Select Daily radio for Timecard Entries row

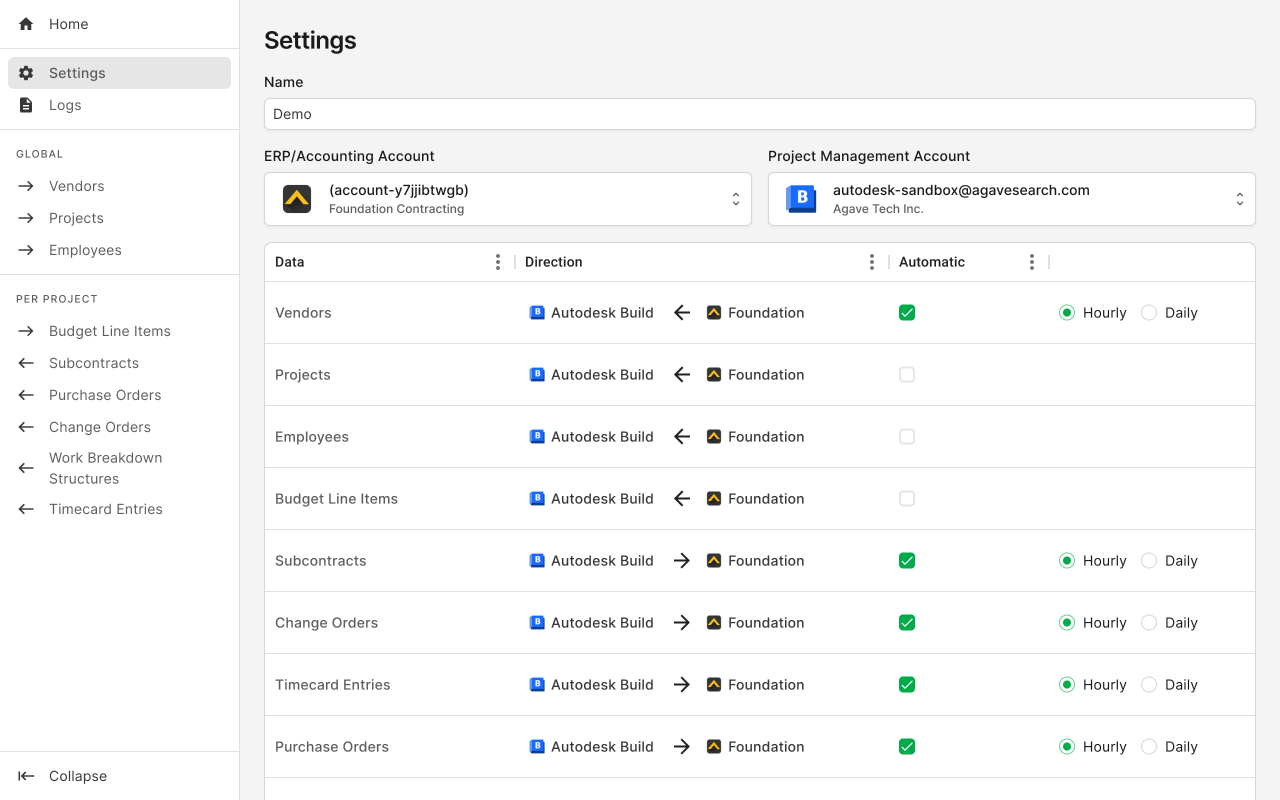1149,685
